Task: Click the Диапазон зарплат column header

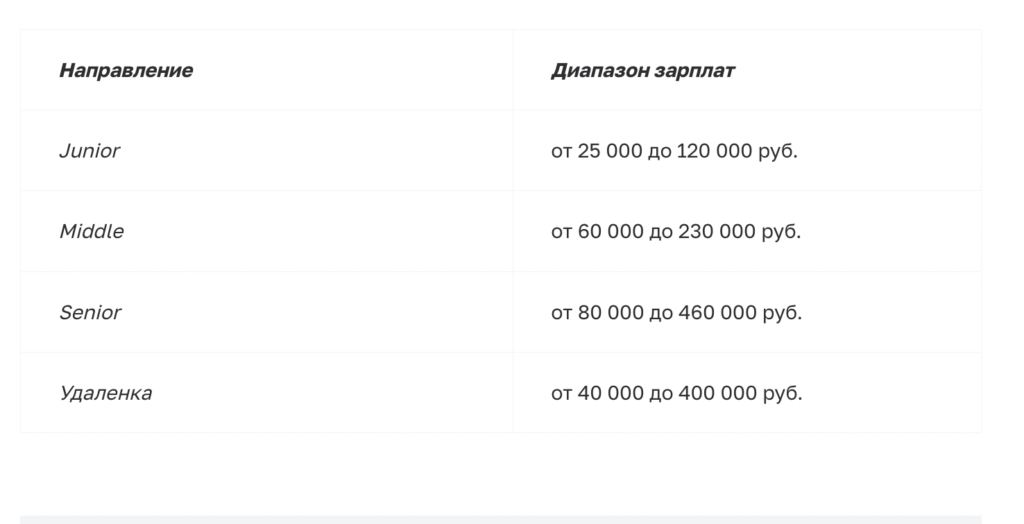Action: click(643, 70)
